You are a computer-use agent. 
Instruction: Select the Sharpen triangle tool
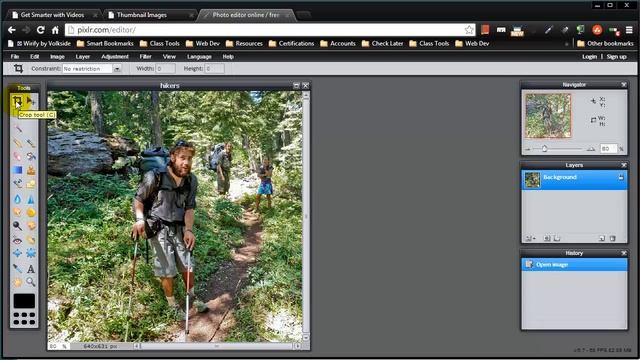[31, 199]
